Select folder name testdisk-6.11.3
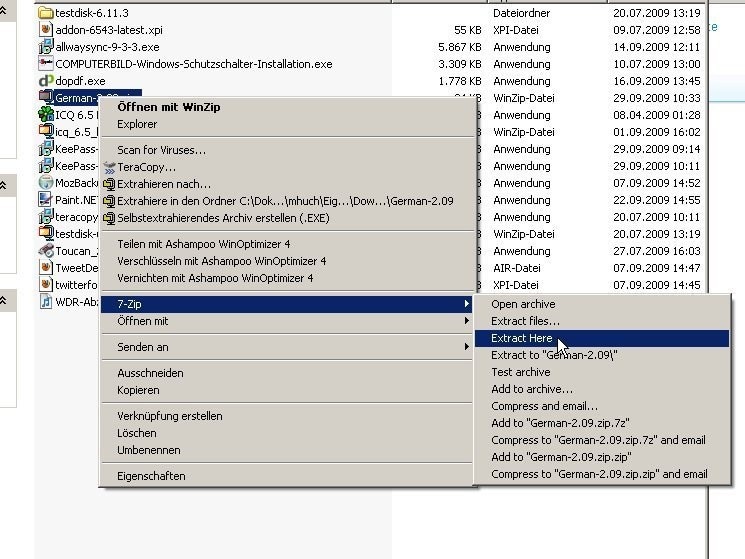 92,13
